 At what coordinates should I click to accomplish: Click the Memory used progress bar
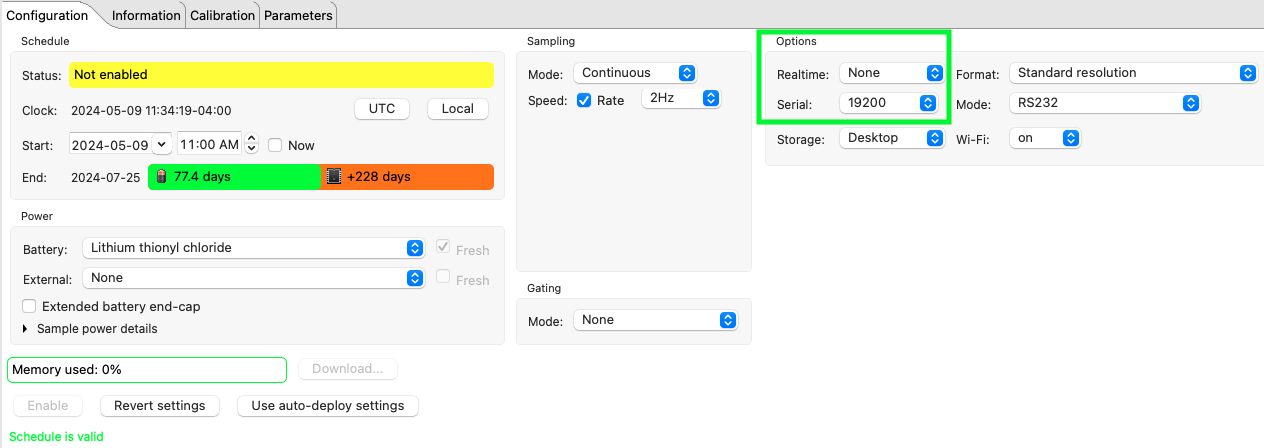tap(146, 370)
